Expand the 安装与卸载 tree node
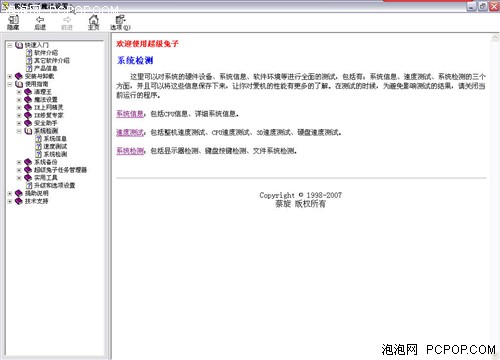500x360 pixels. pos(10,76)
